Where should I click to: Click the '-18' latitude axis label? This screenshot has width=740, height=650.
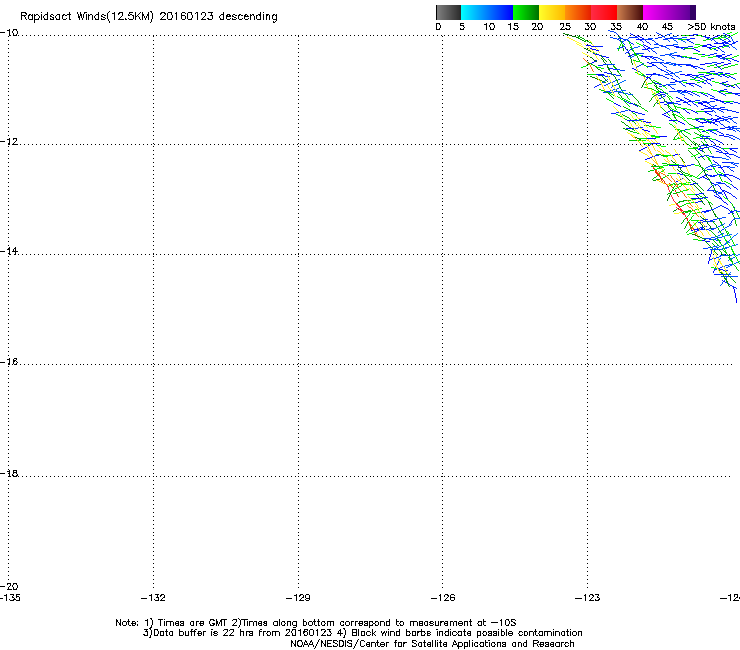click(x=9, y=473)
